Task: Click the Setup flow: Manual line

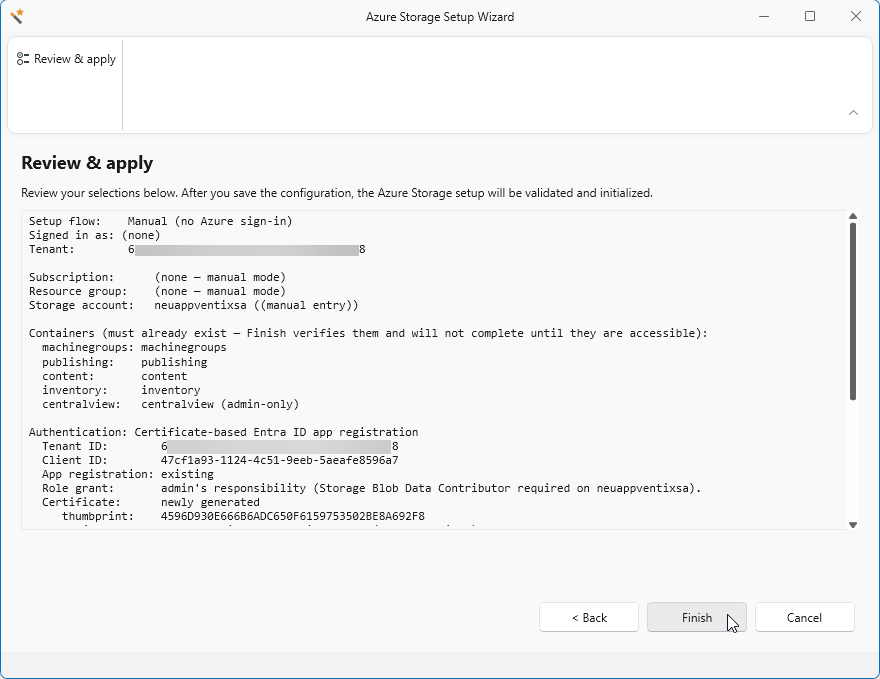Action: [161, 221]
